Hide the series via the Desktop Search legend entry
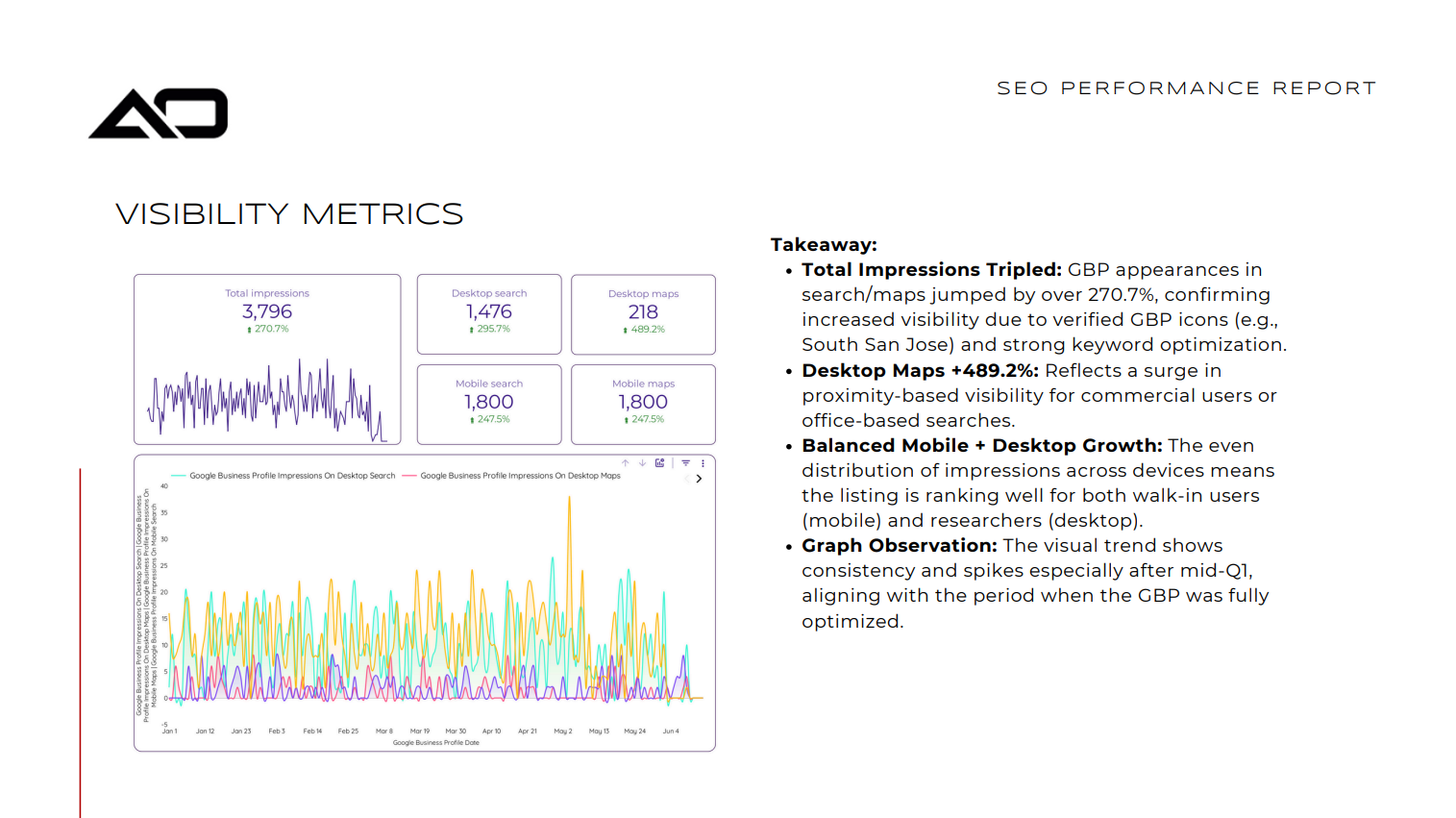This screenshot has width=1456, height=818. coord(292,475)
